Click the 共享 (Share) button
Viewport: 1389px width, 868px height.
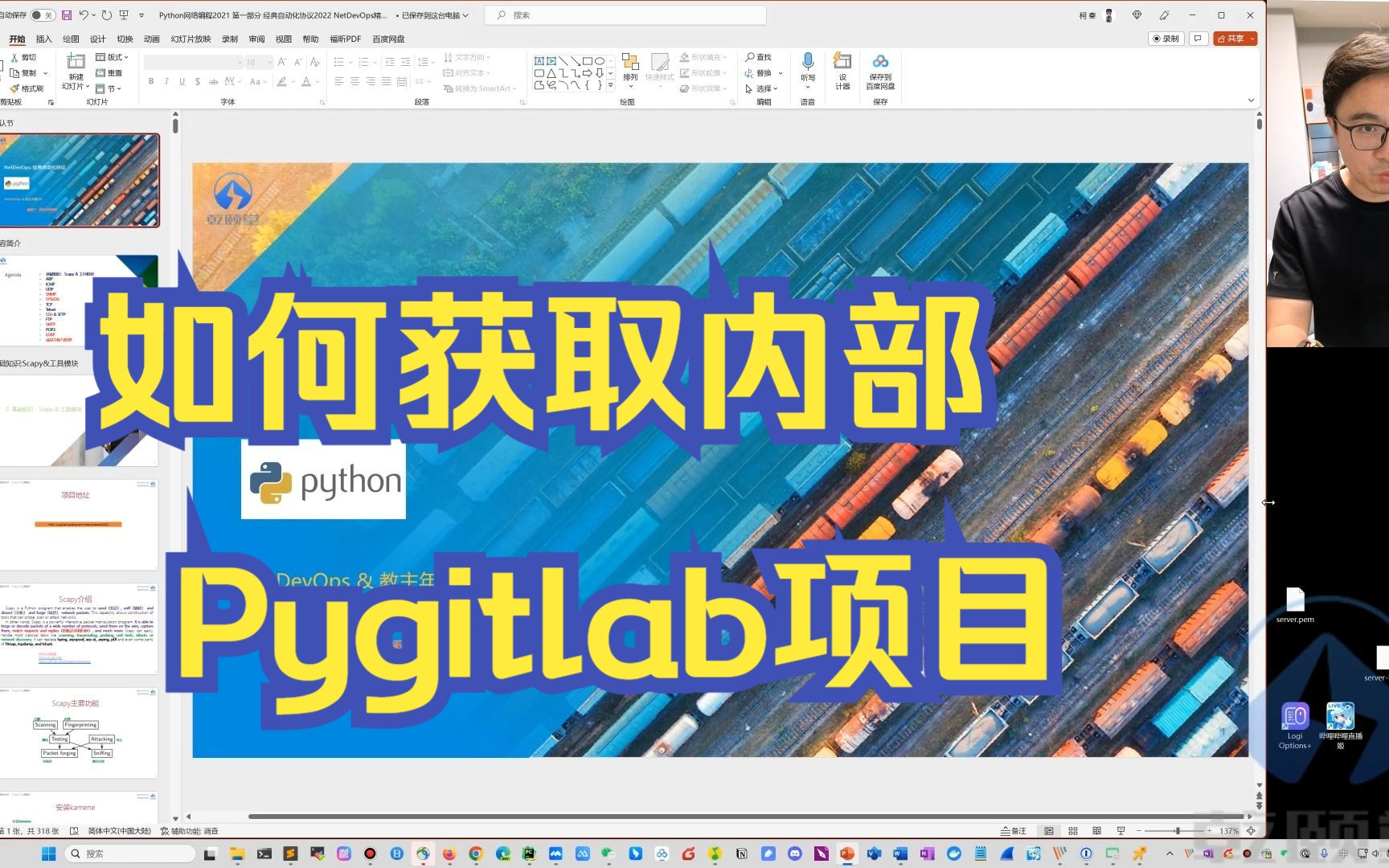[1232, 38]
